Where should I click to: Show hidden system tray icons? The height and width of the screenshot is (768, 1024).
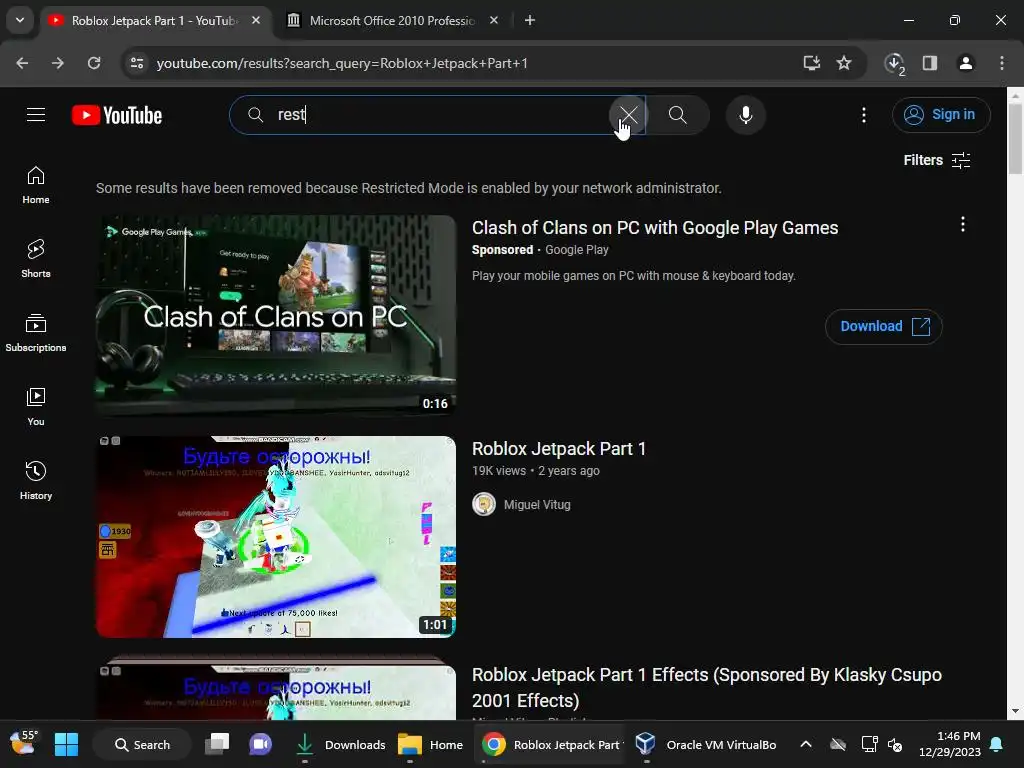(x=805, y=744)
